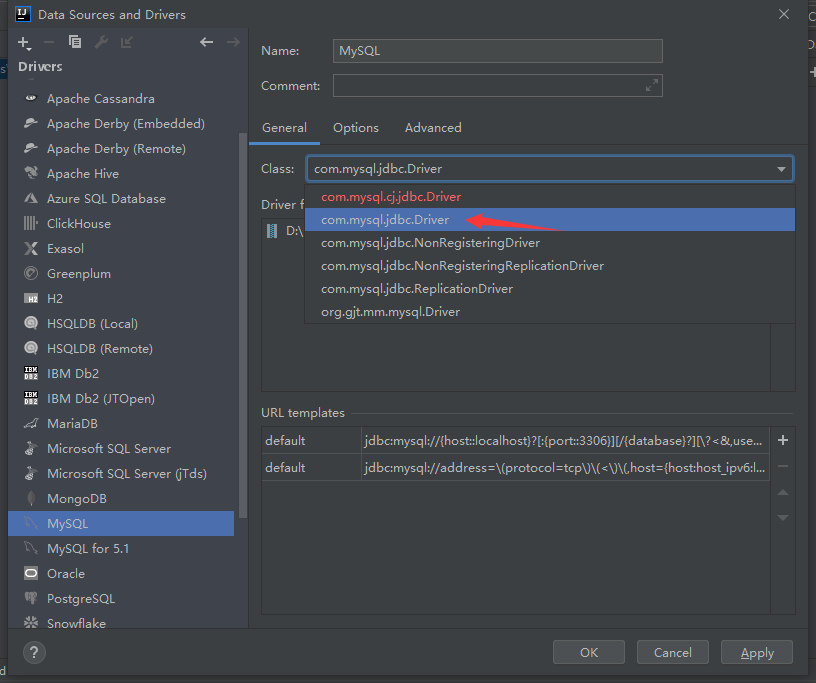Select IBM Db2 driver
The image size is (816, 683).
[x=121, y=373]
